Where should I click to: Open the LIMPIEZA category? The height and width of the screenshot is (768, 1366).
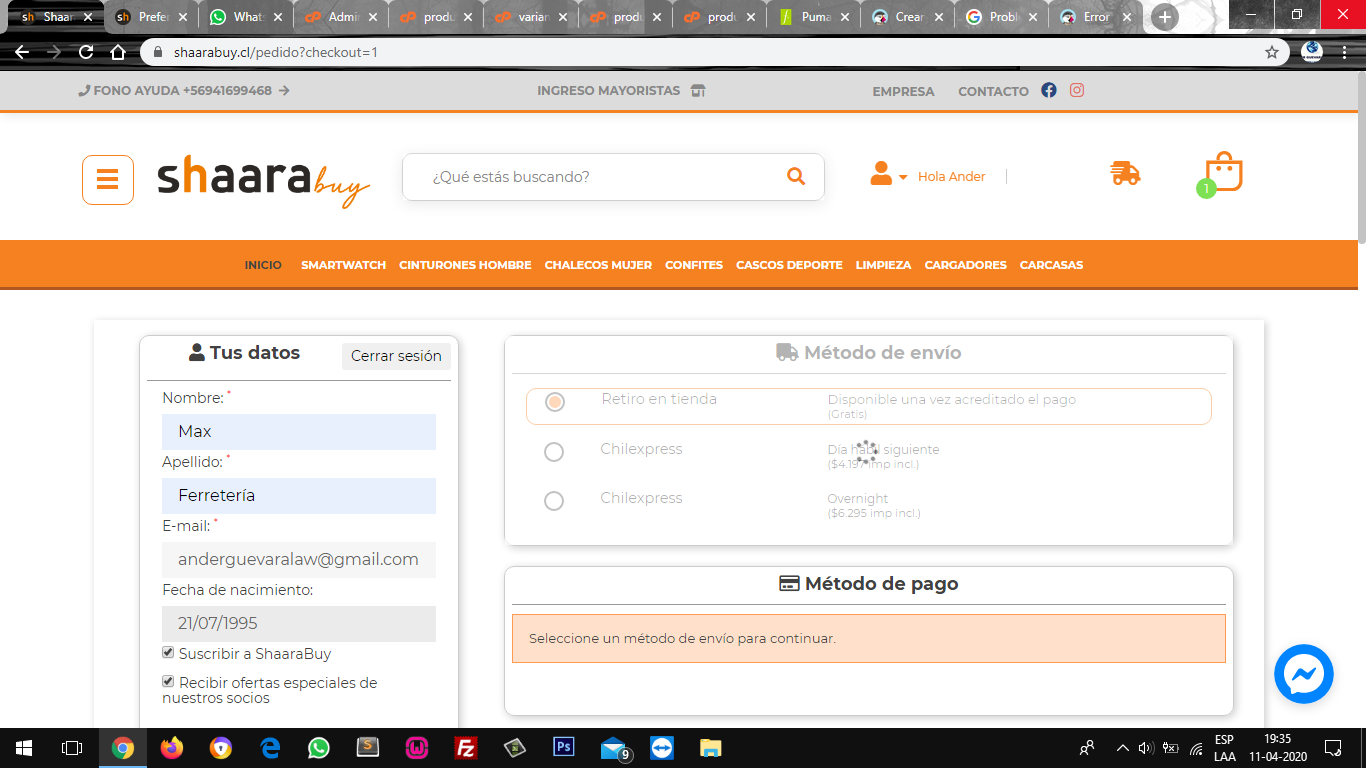(883, 265)
